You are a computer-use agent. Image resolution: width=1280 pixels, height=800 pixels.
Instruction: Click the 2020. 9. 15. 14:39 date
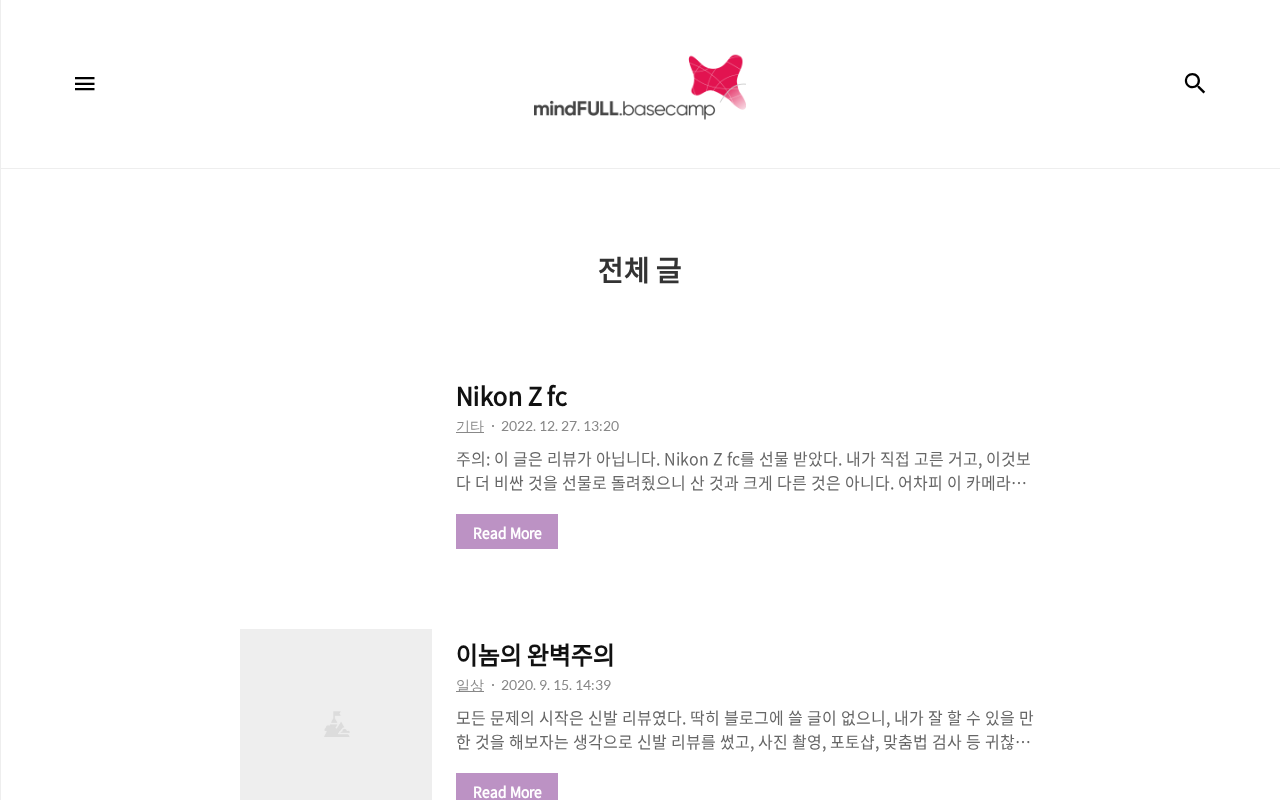[x=556, y=685]
